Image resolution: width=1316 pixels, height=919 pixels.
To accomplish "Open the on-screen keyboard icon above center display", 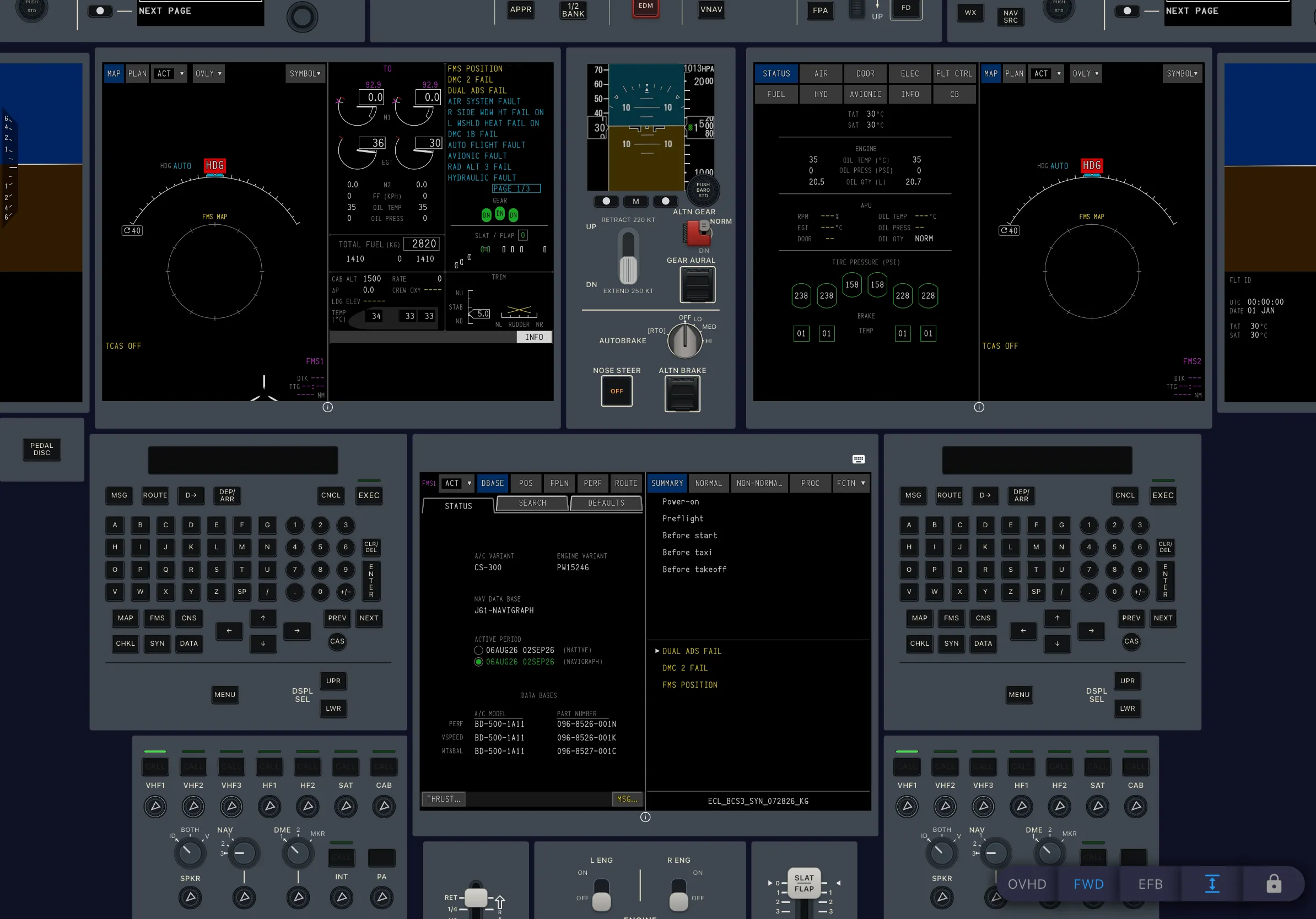I will [858, 459].
